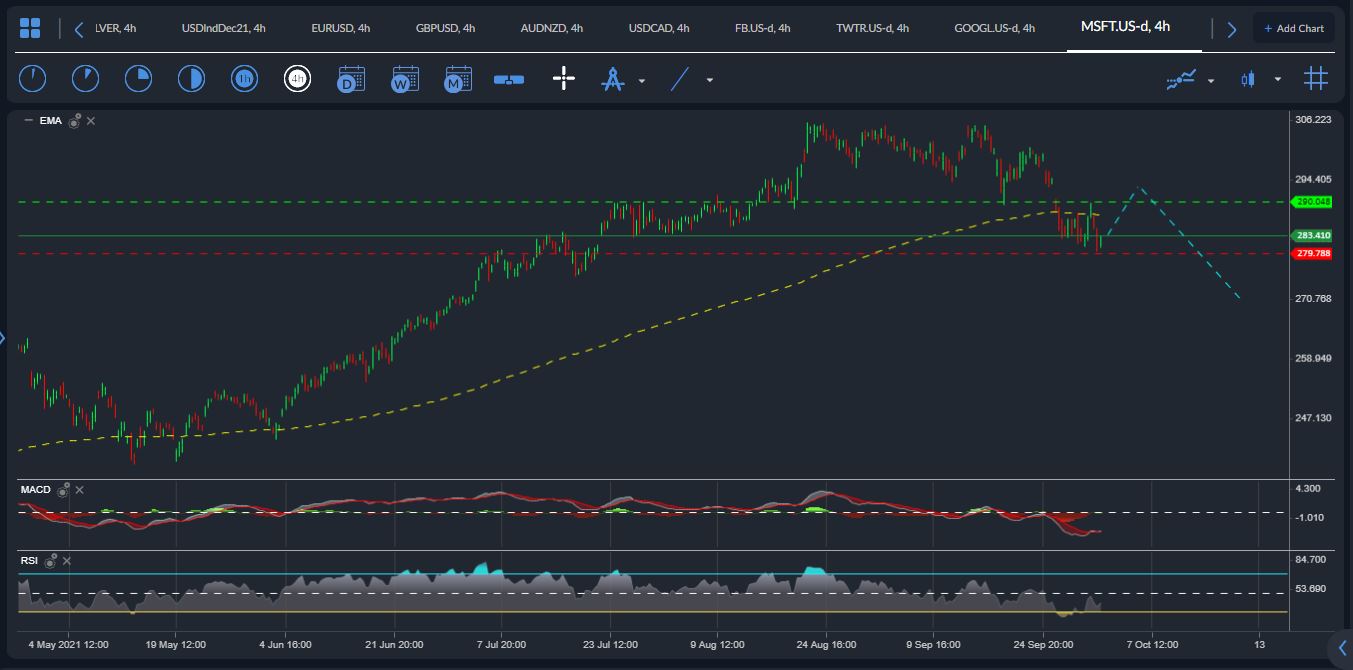The height and width of the screenshot is (670, 1353).
Task: Switch to the EURUSD, 4h tab
Action: coord(340,28)
